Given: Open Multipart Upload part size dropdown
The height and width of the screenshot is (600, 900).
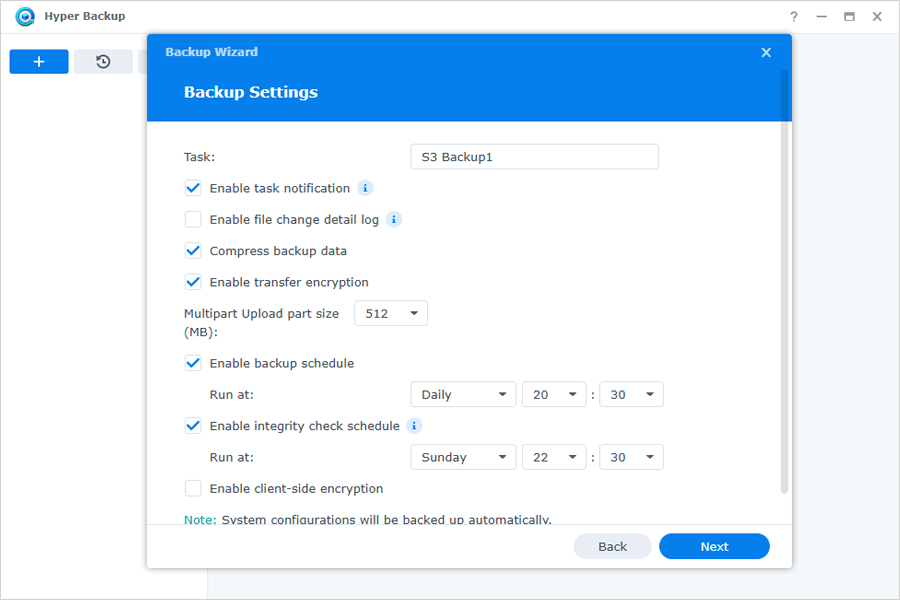Looking at the screenshot, I should tap(391, 313).
